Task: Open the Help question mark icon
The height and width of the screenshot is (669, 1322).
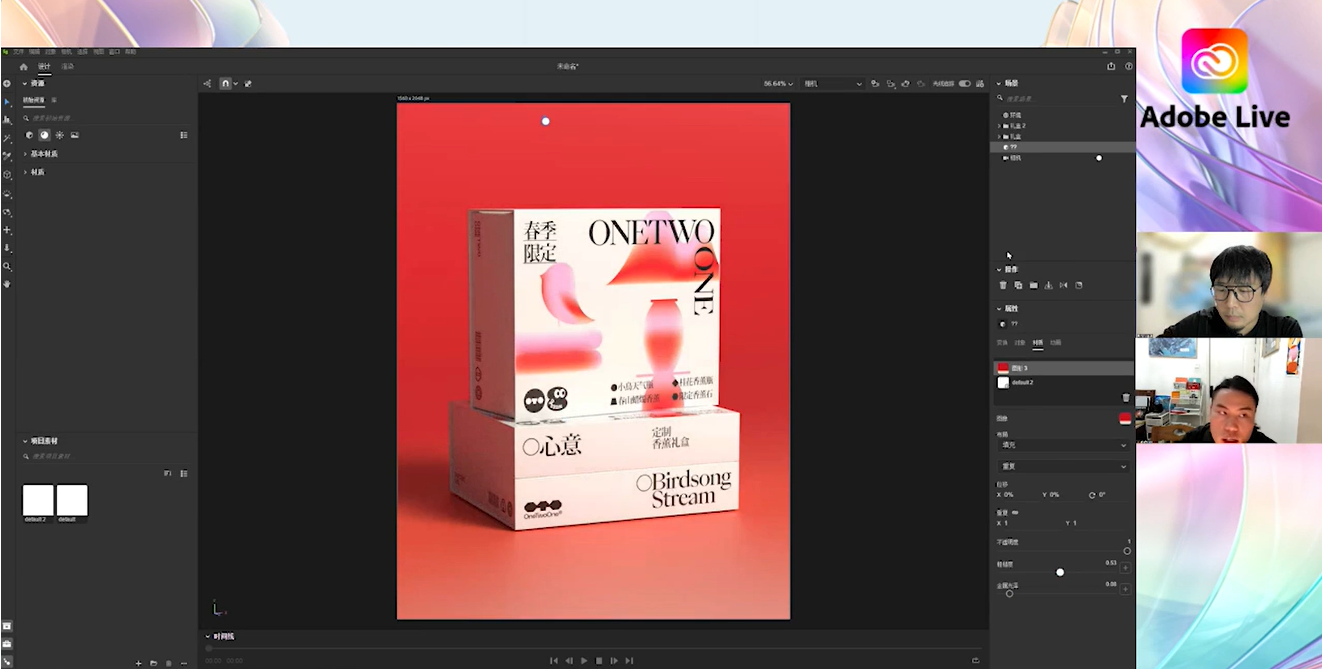Action: pyautogui.click(x=1129, y=67)
